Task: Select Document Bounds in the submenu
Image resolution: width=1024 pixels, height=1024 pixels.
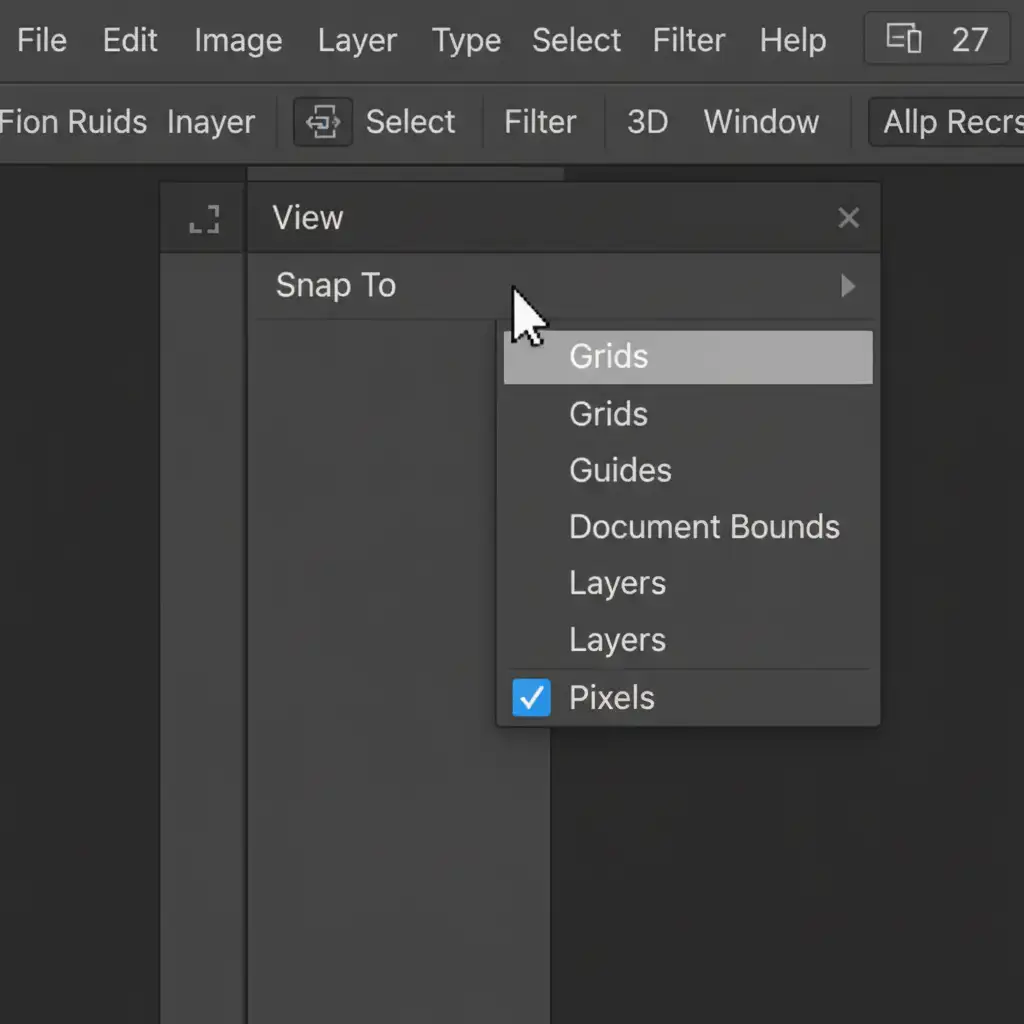Action: tap(704, 527)
